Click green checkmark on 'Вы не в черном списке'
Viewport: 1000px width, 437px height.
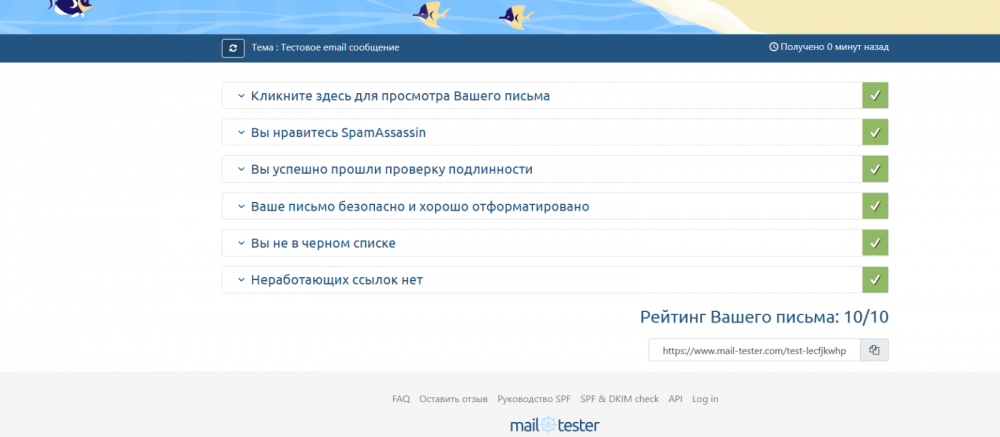coord(875,243)
